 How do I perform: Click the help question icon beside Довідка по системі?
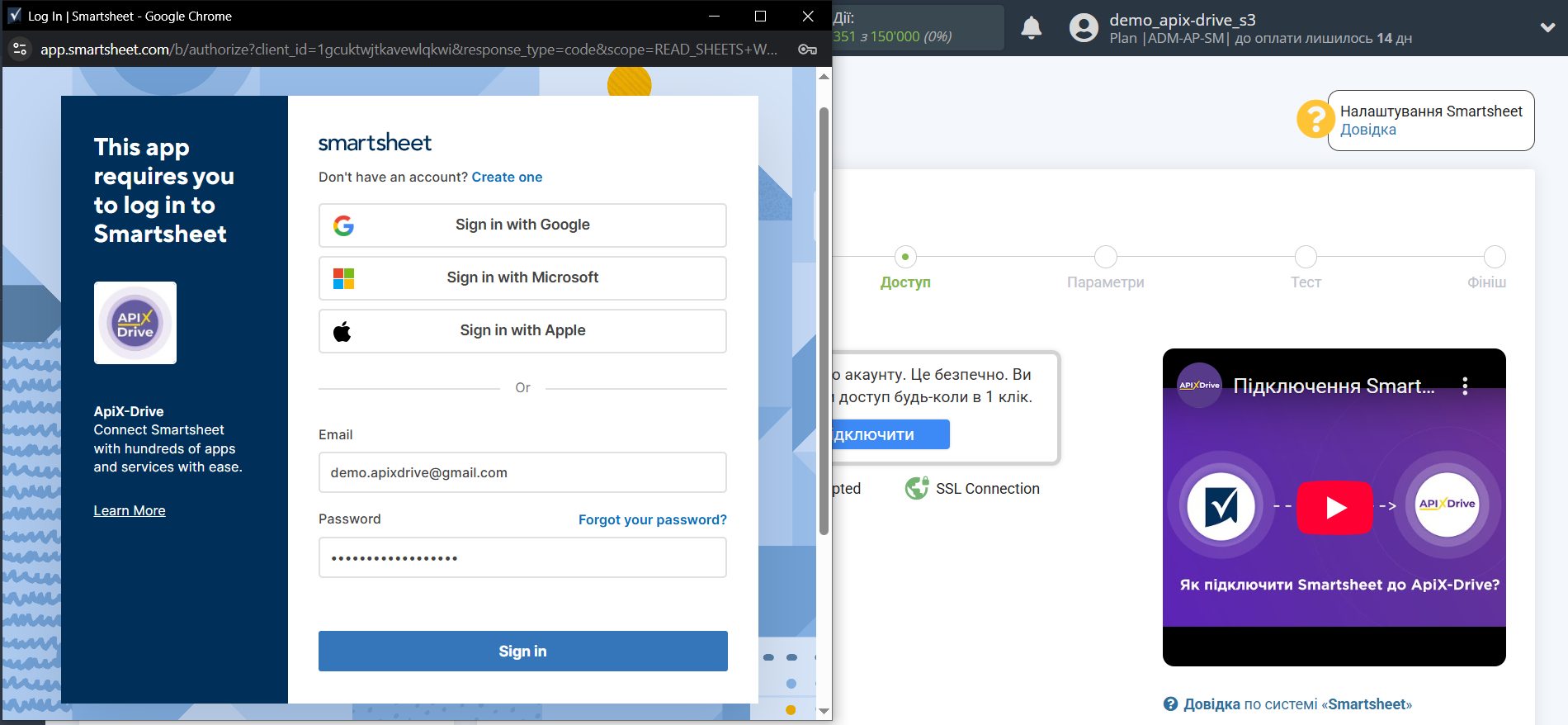1170,704
